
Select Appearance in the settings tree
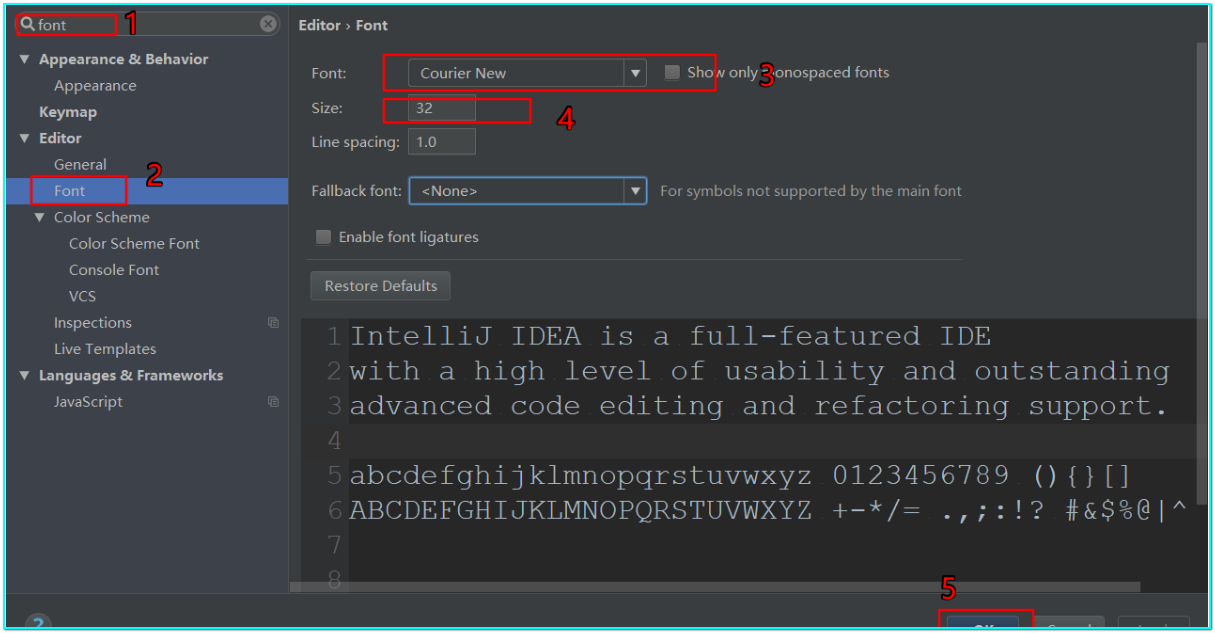[95, 86]
